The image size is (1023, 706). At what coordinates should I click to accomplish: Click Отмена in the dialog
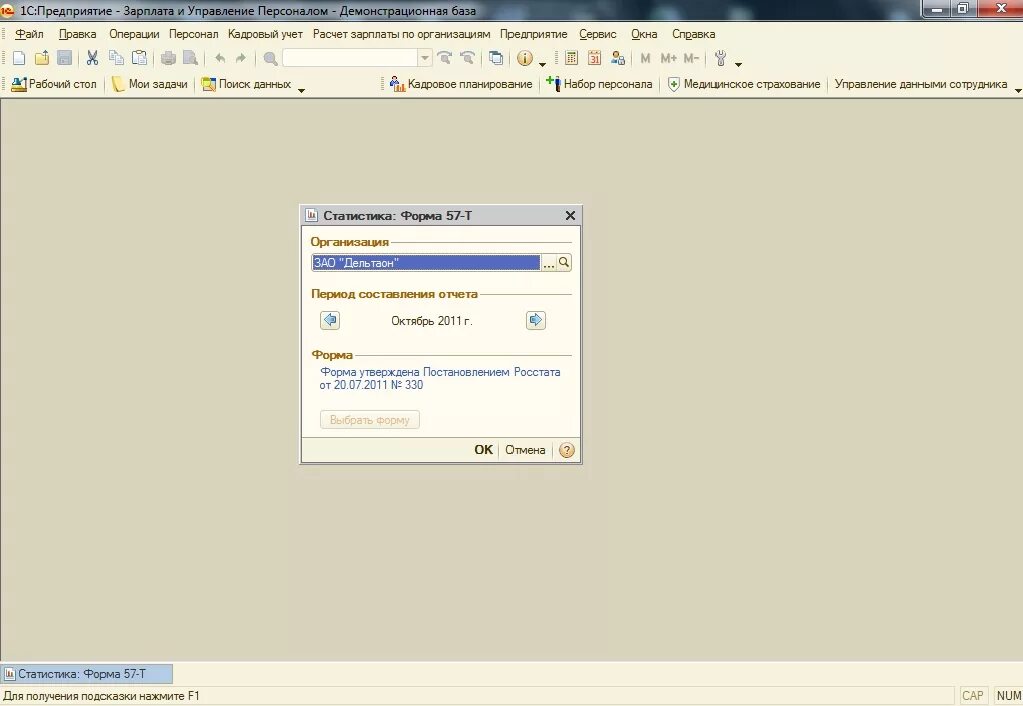pos(525,450)
